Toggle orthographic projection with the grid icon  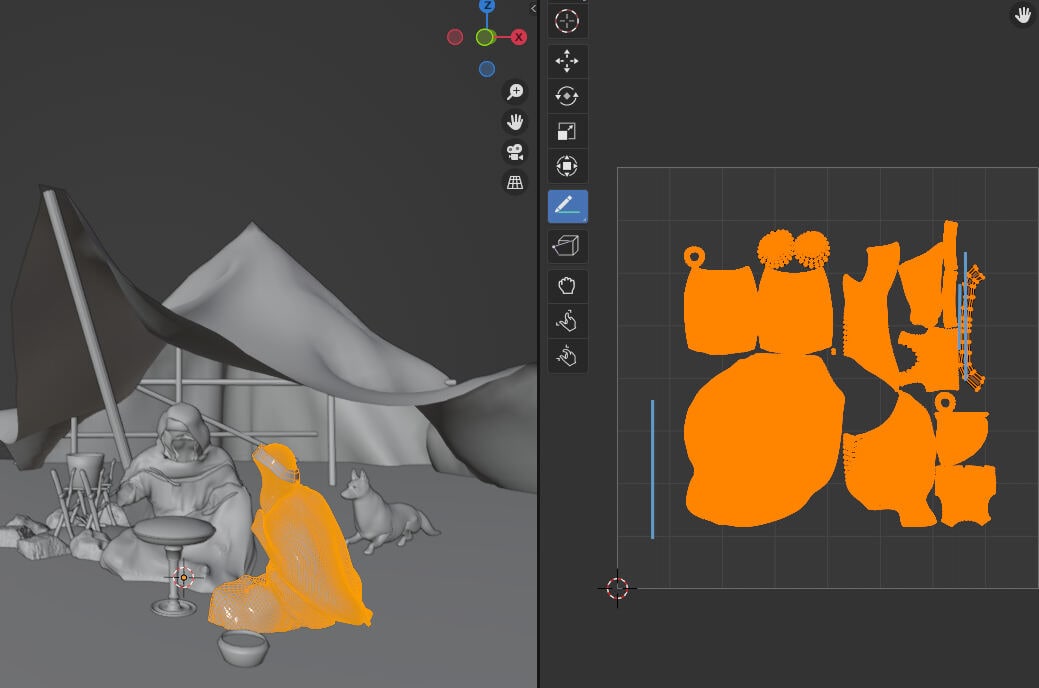pos(514,183)
